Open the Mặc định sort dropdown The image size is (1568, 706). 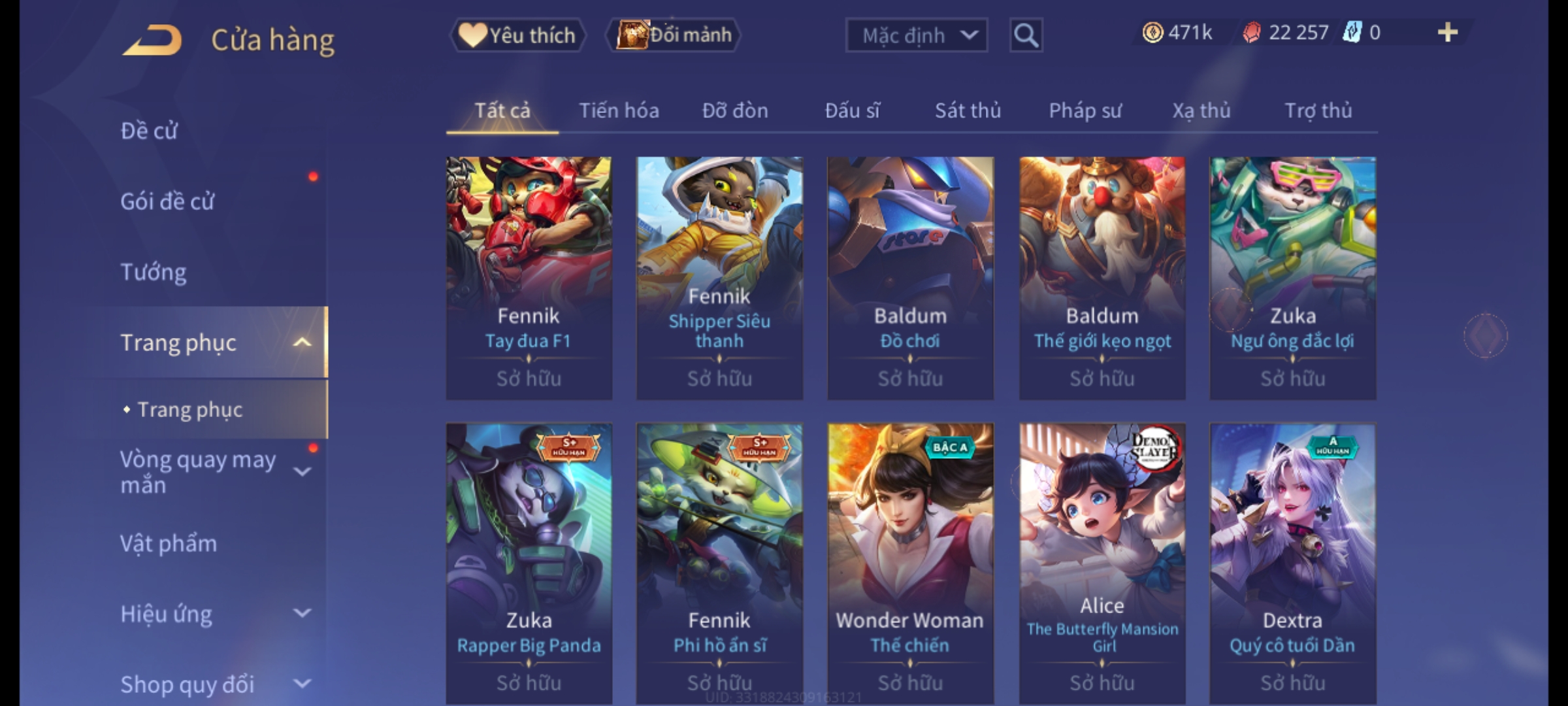[916, 35]
